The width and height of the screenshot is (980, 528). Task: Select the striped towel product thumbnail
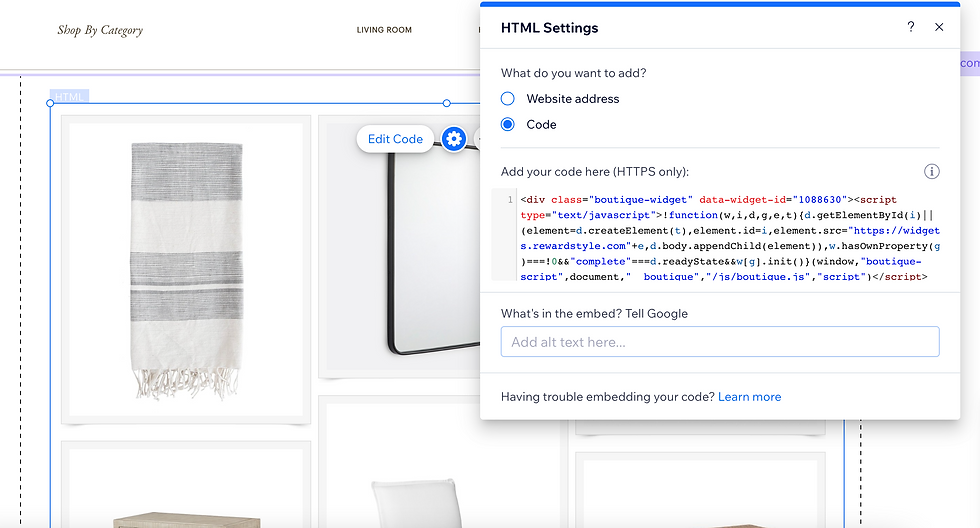pos(186,269)
